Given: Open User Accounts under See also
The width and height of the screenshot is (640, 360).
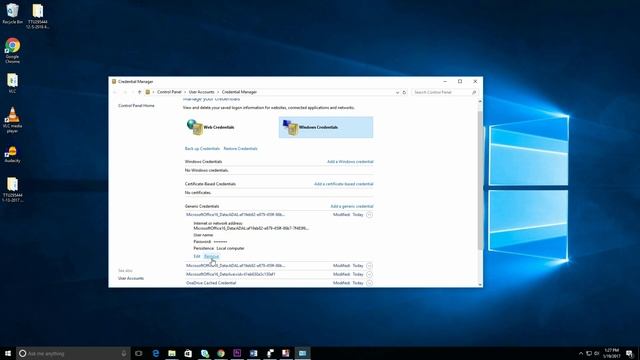Looking at the screenshot, I should point(131,278).
